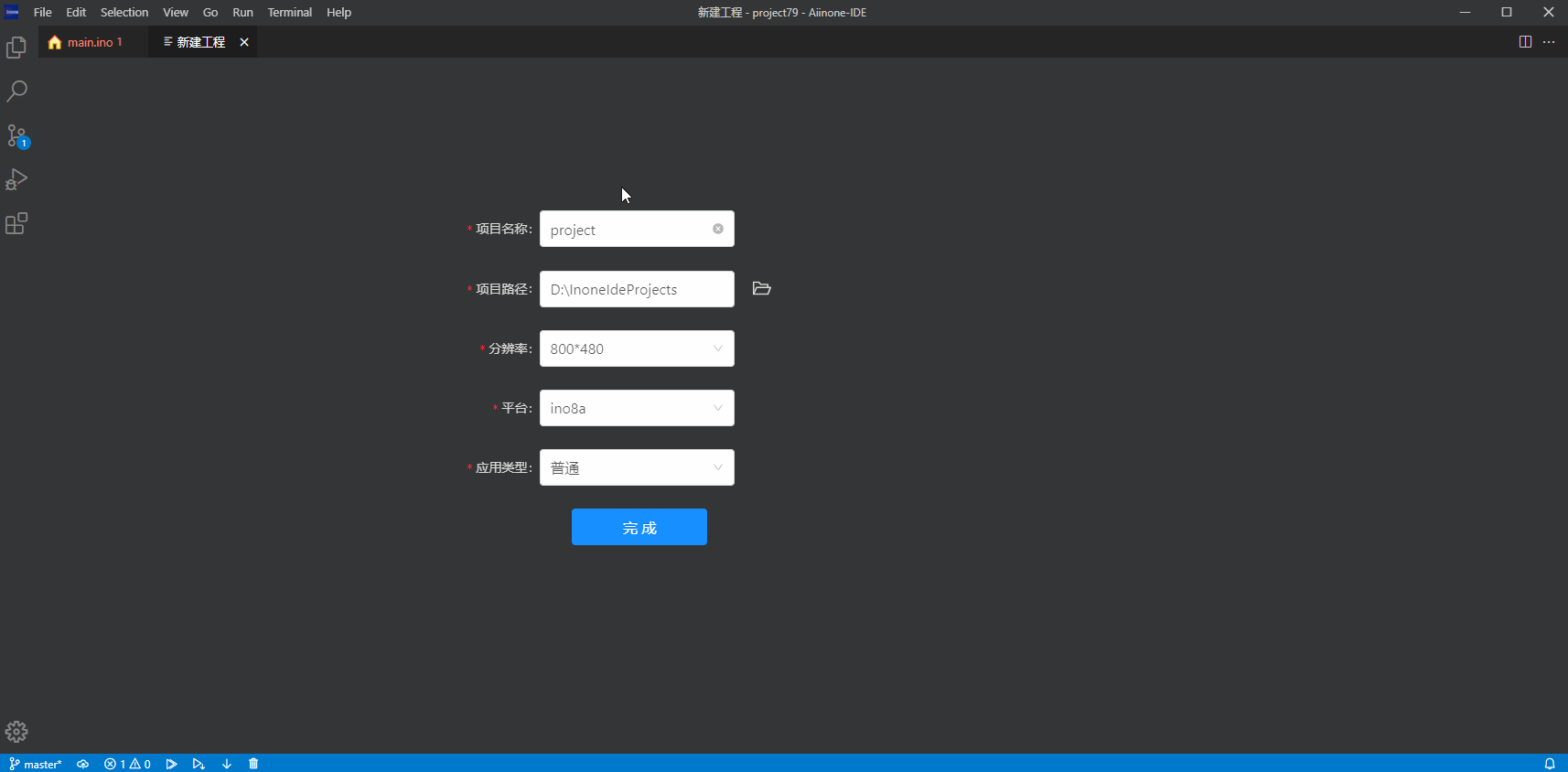Open the Source Control view with badge 1
This screenshot has height=772, width=1568.
point(16,136)
